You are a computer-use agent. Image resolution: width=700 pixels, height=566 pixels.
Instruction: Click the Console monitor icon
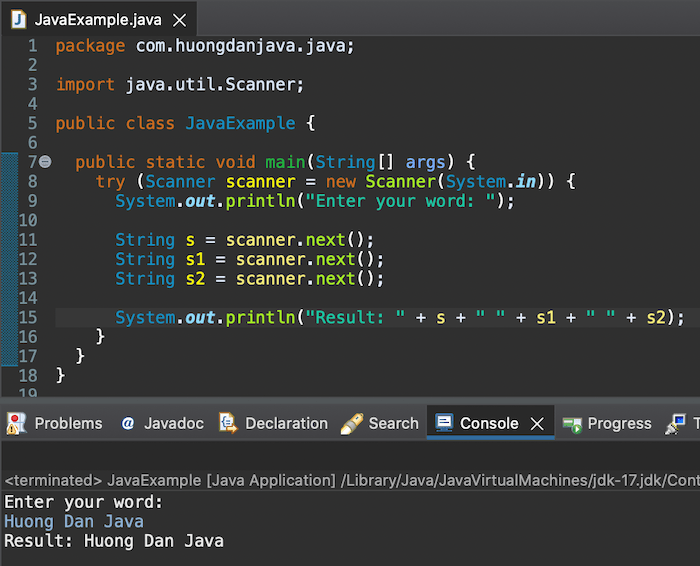pos(444,423)
